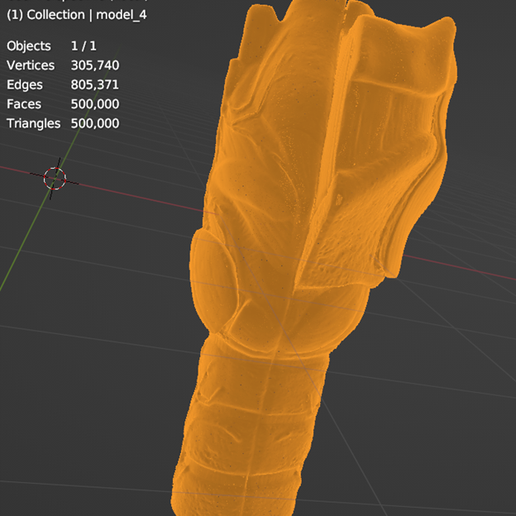
Task: Click the 500,000 value in Triangles row
Action: (95, 123)
